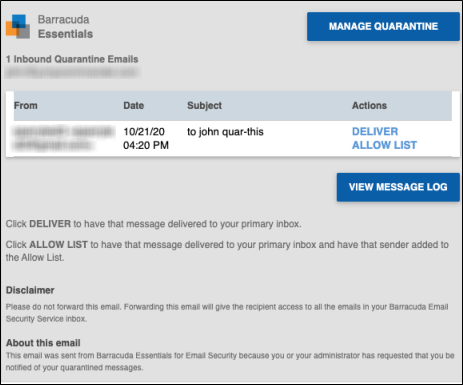
Task: Click the bold DELIVER instruction text
Action: tap(50, 224)
